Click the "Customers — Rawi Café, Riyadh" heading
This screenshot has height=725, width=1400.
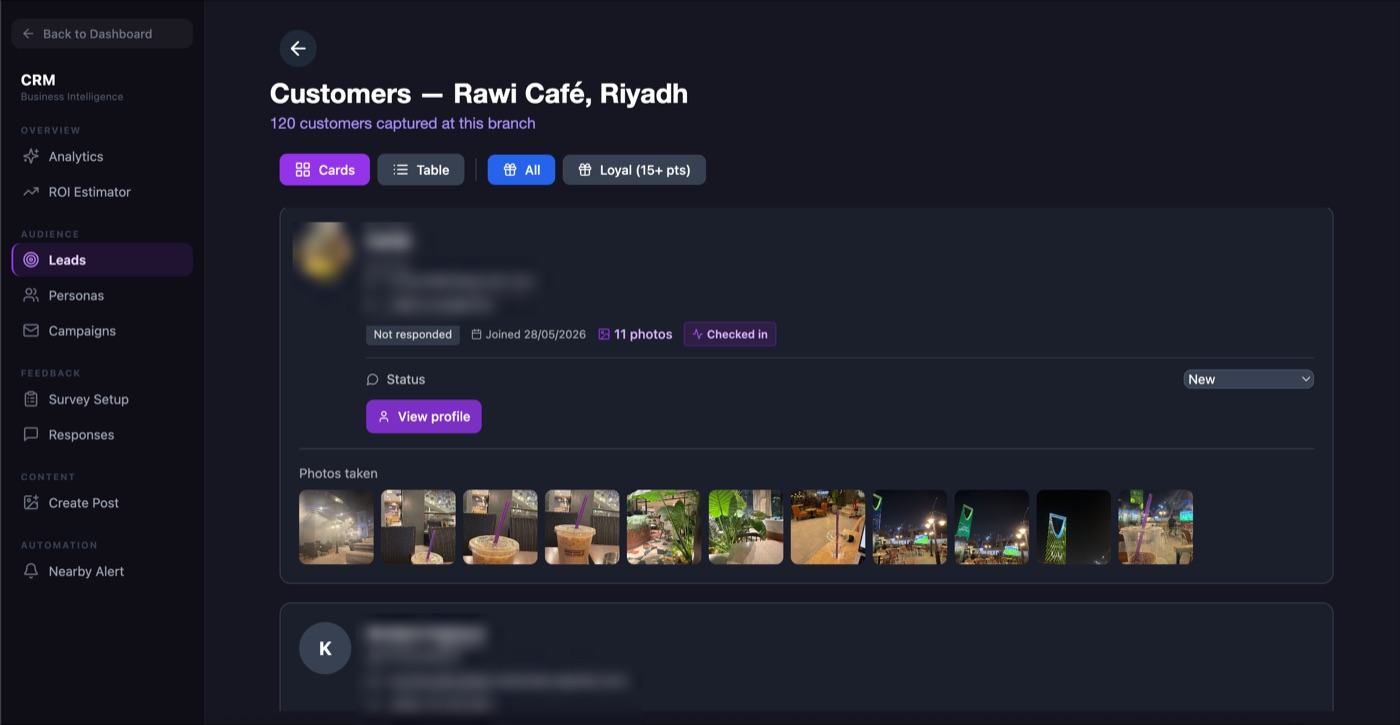[x=479, y=94]
